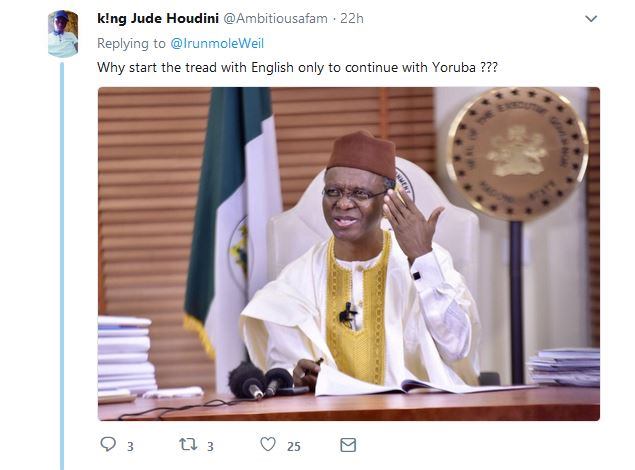The image size is (635, 470).
Task: Expand tweet options with the chevron arrow
Action: 591,19
